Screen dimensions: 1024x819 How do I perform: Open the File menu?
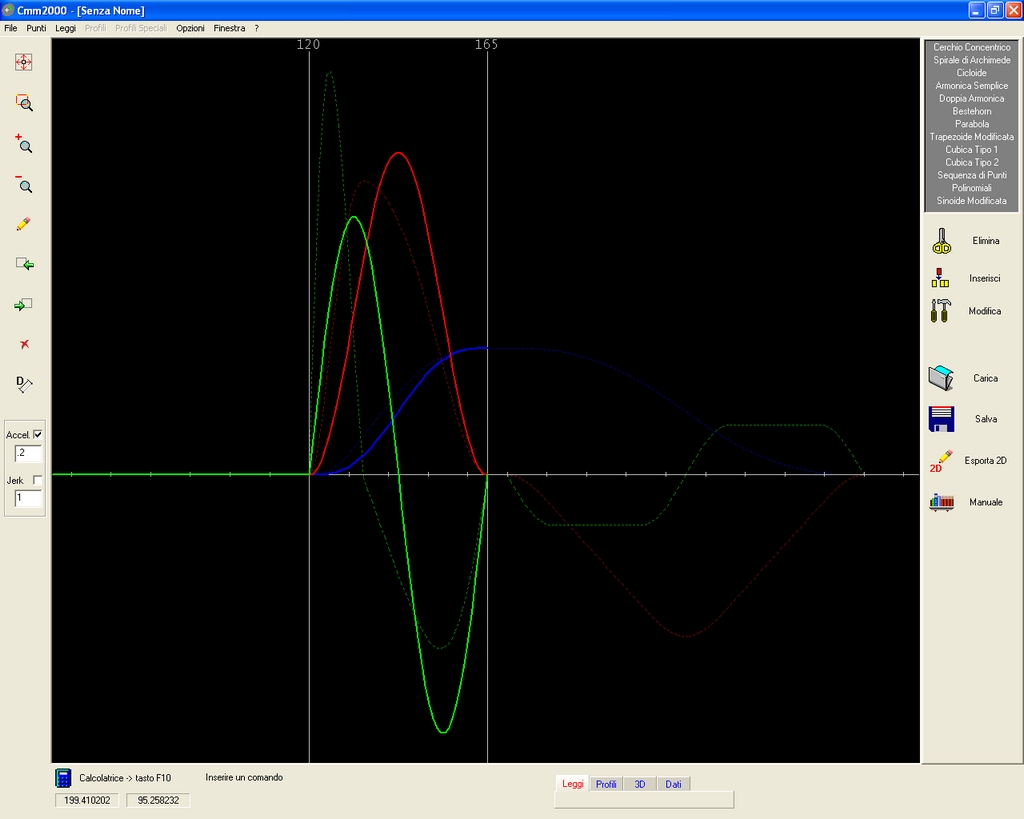click(10, 28)
